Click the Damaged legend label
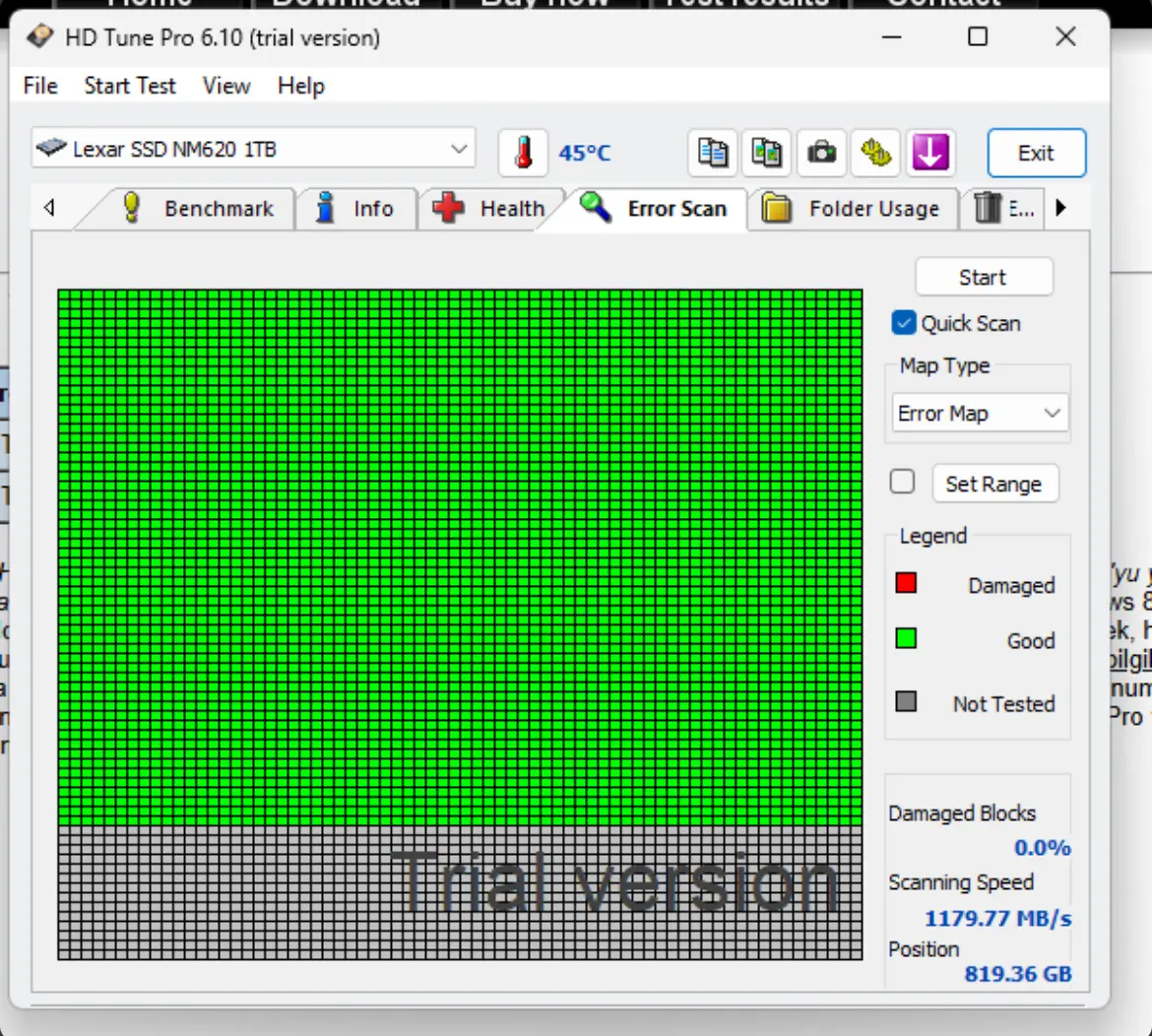The image size is (1152, 1036). (x=1011, y=586)
